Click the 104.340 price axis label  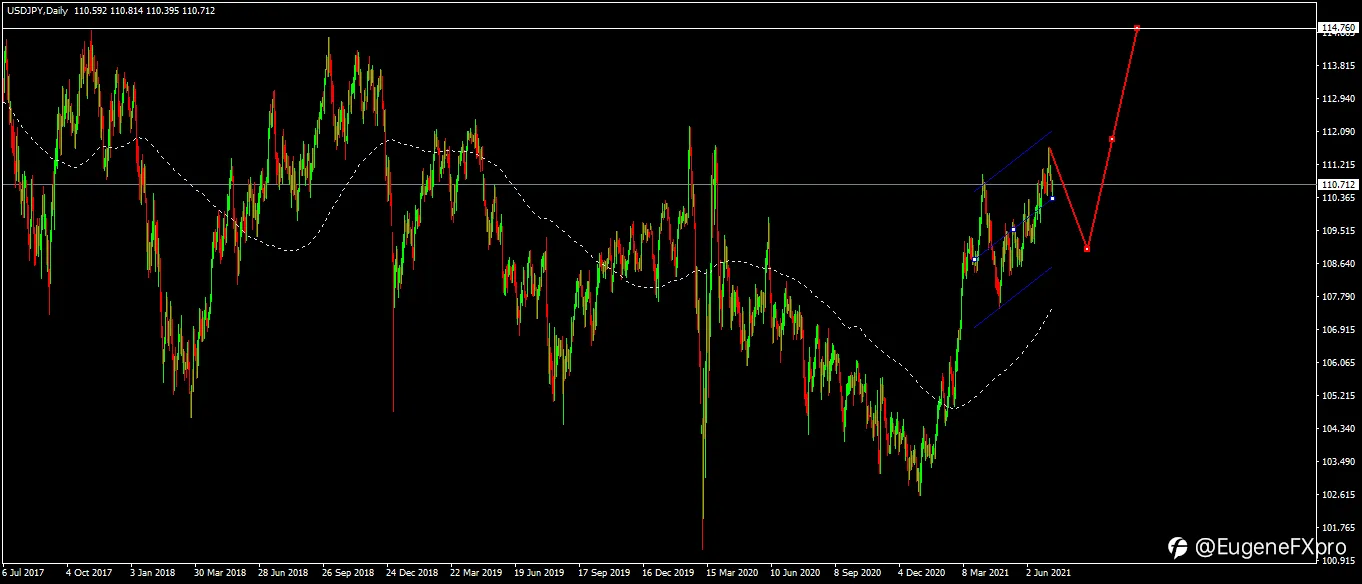(x=1337, y=429)
